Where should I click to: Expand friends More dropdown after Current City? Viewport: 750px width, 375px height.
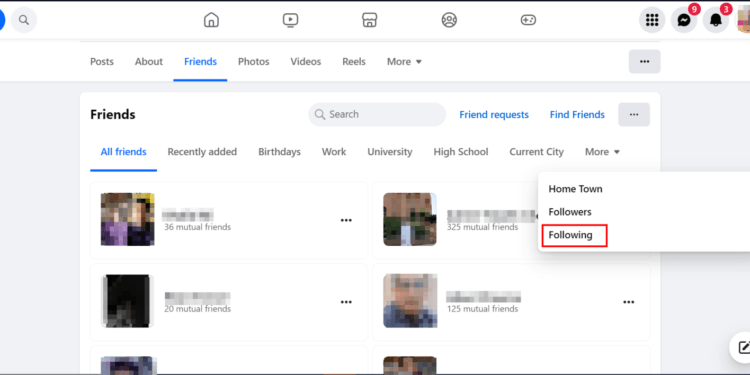(602, 152)
